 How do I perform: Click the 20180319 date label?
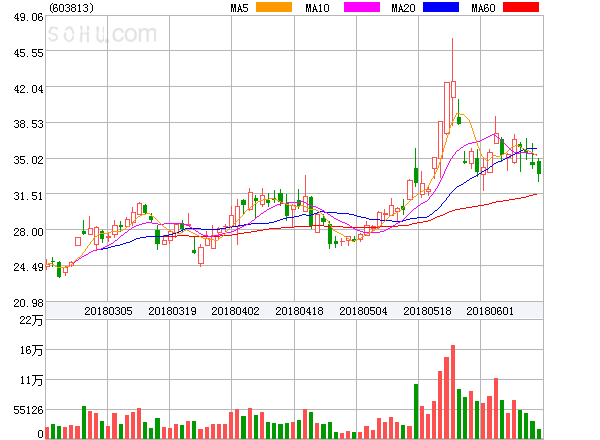pos(172,311)
